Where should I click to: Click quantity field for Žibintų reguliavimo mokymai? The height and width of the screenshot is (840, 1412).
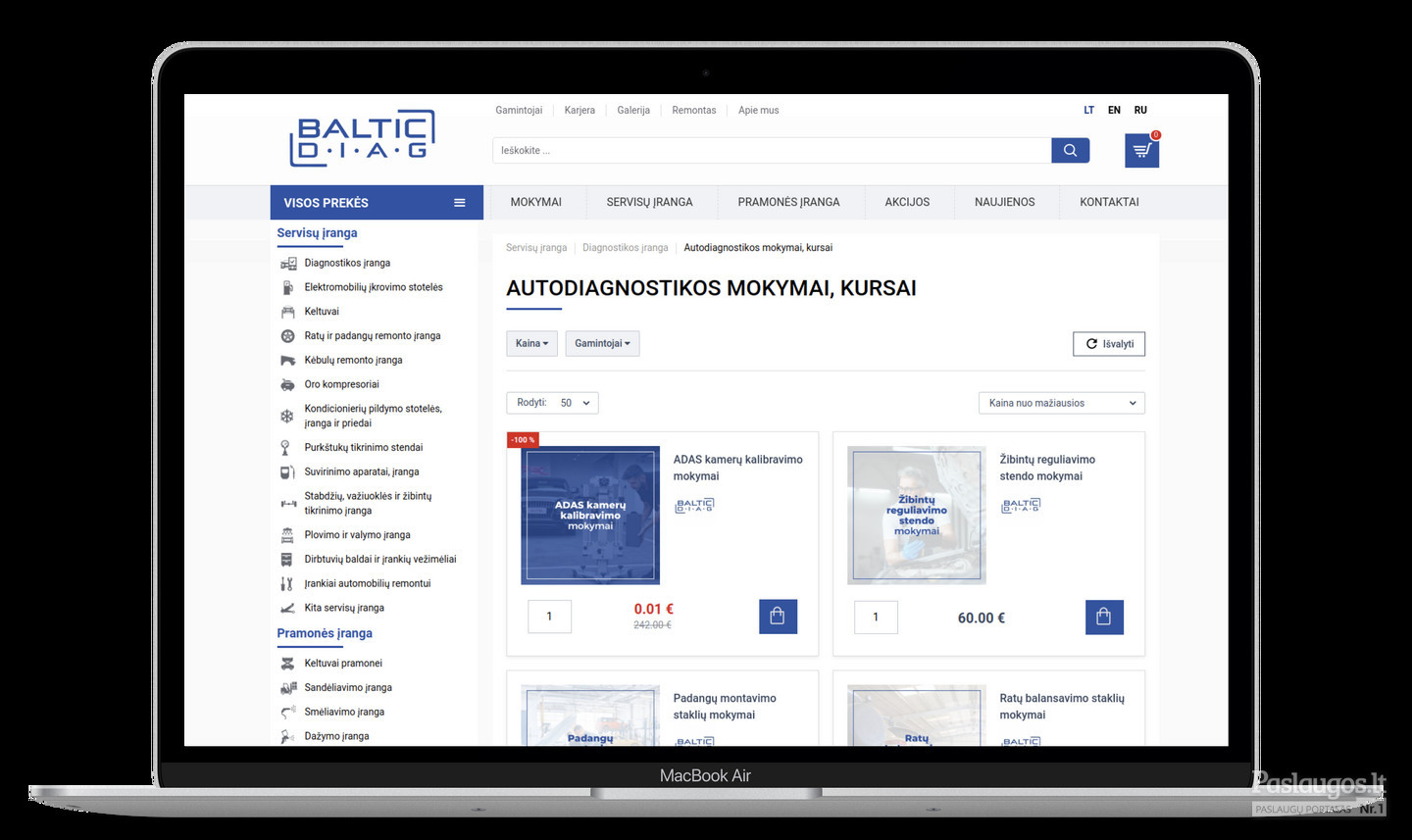[876, 618]
